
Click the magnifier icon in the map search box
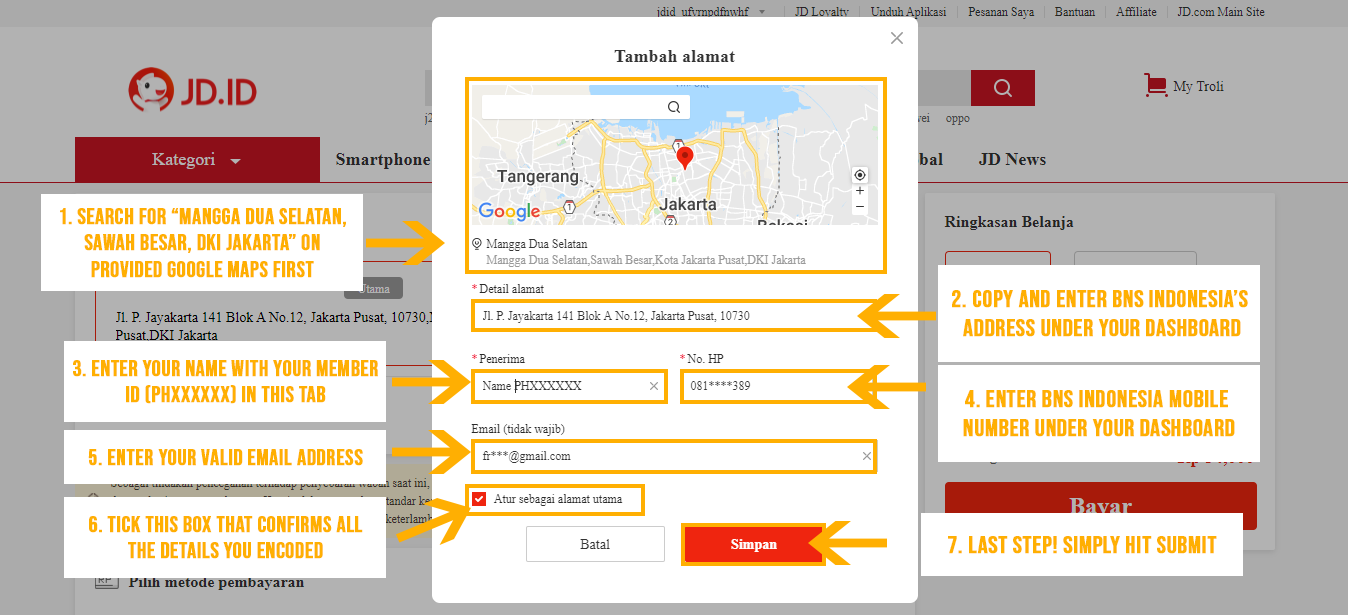pyautogui.click(x=674, y=107)
